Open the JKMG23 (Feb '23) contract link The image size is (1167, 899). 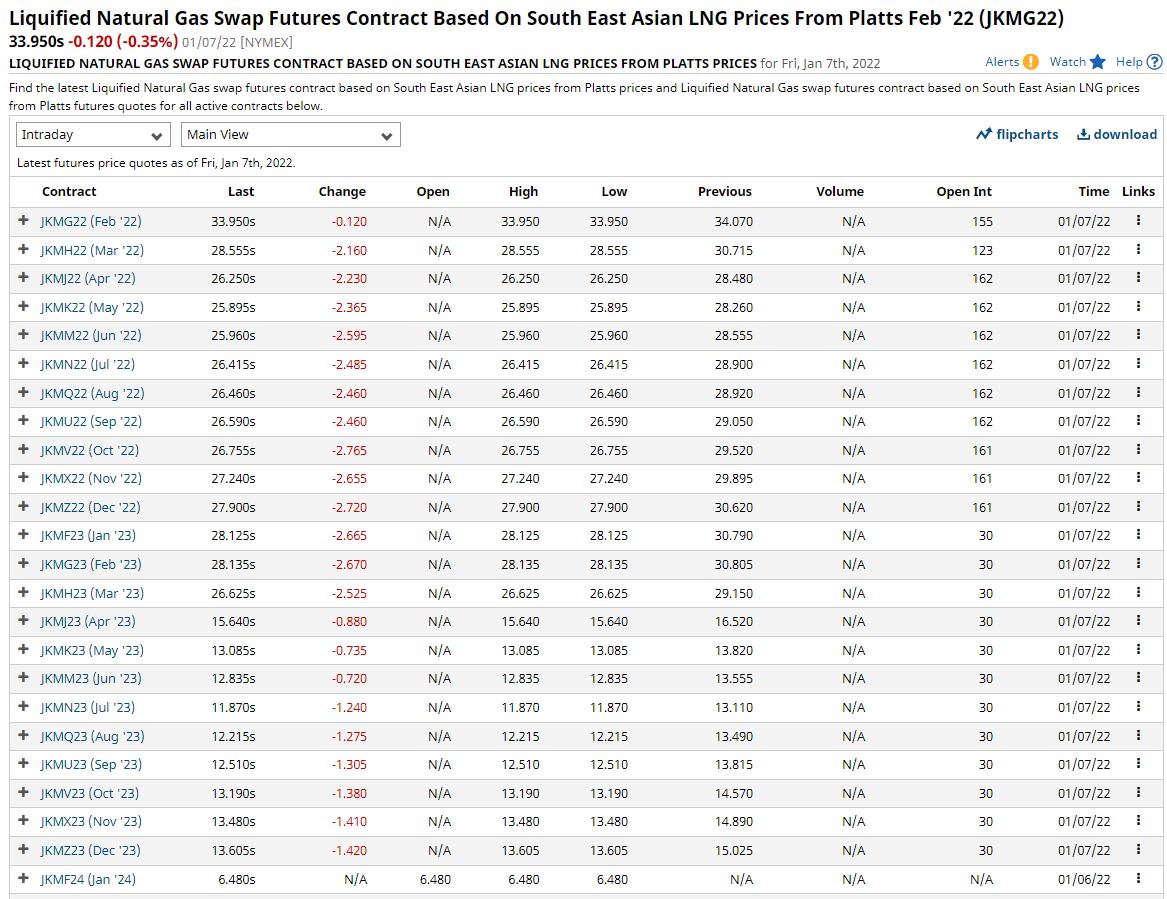click(x=91, y=564)
